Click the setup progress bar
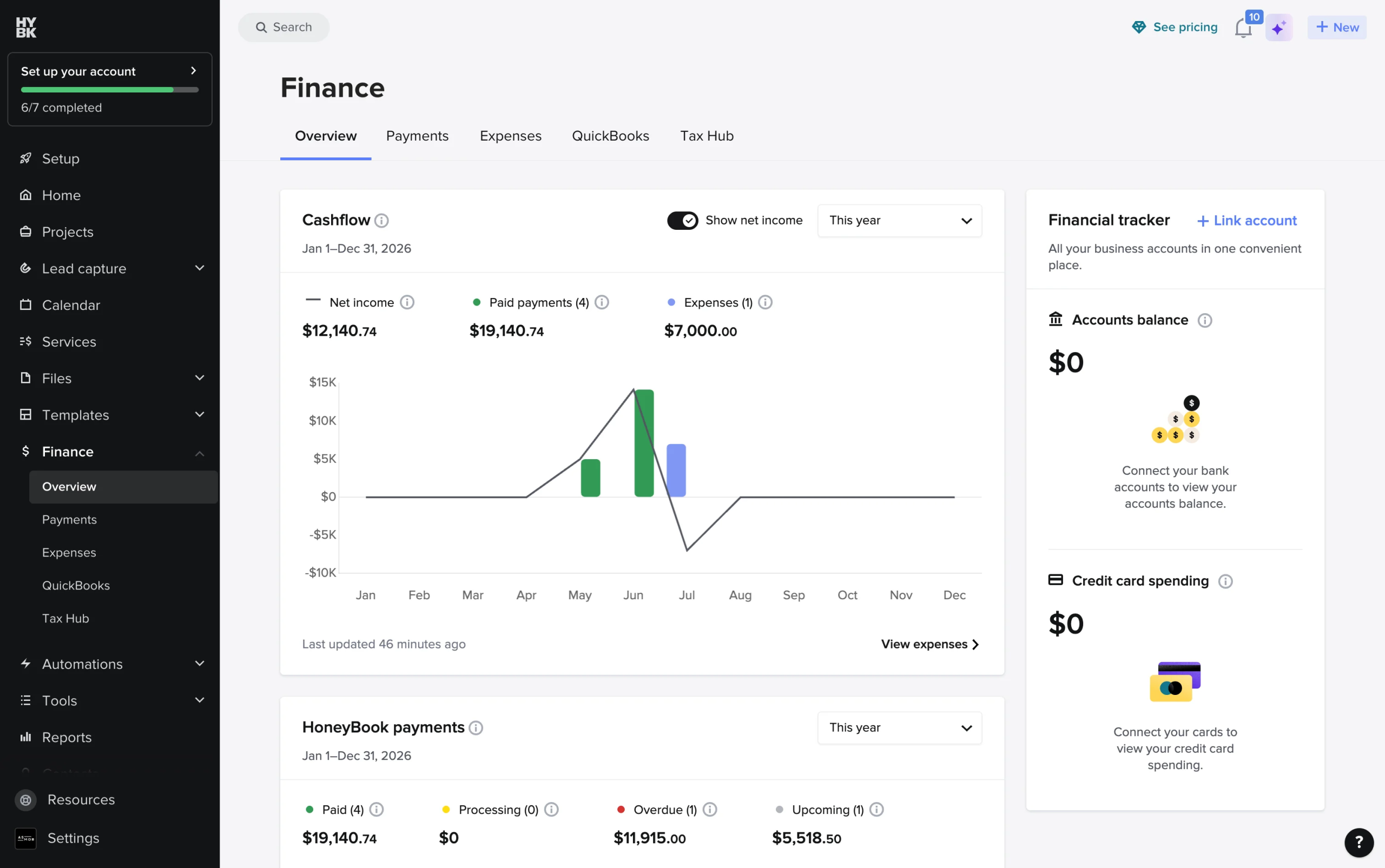 (x=110, y=90)
